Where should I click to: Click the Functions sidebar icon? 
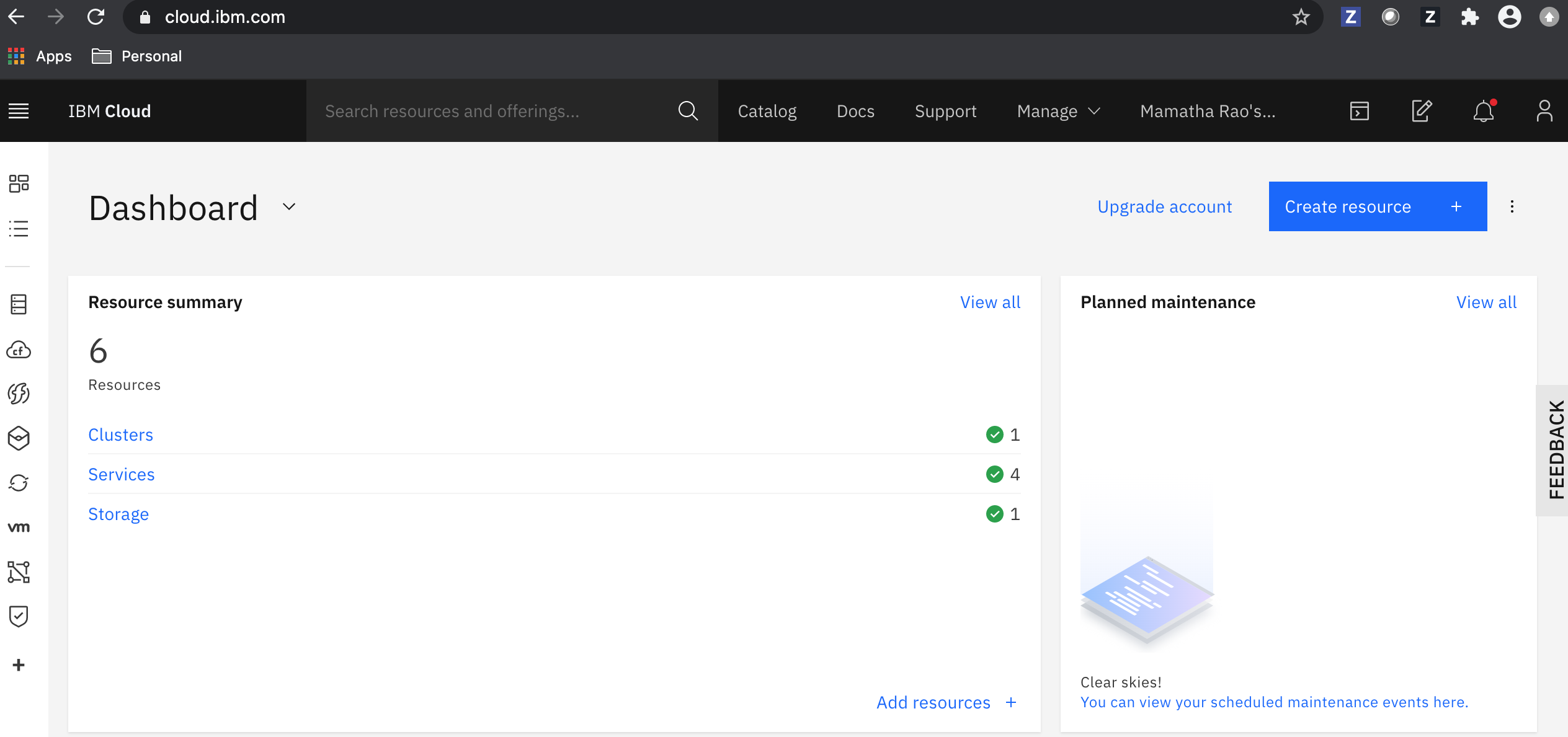pyautogui.click(x=19, y=394)
